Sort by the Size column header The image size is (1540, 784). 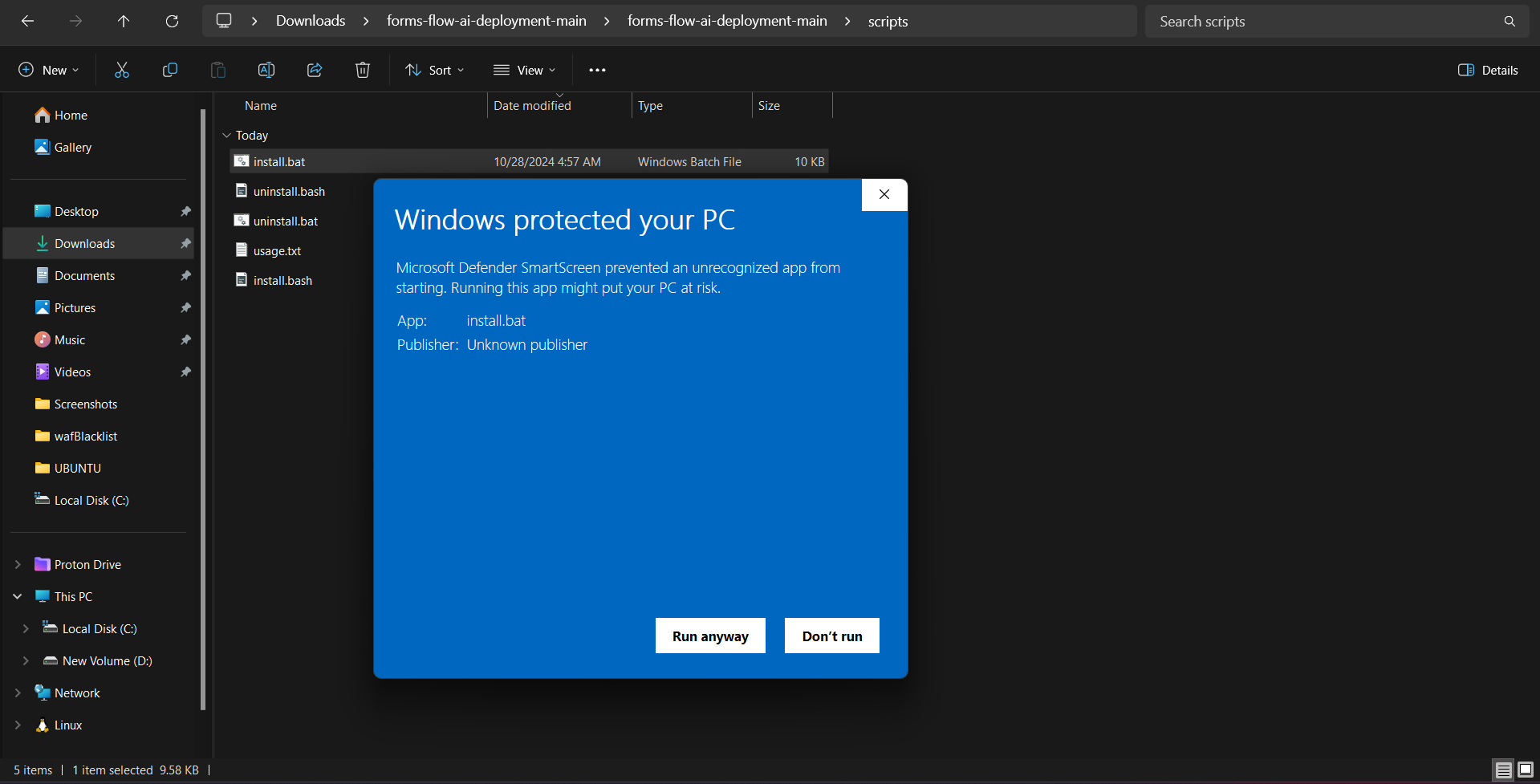(769, 106)
